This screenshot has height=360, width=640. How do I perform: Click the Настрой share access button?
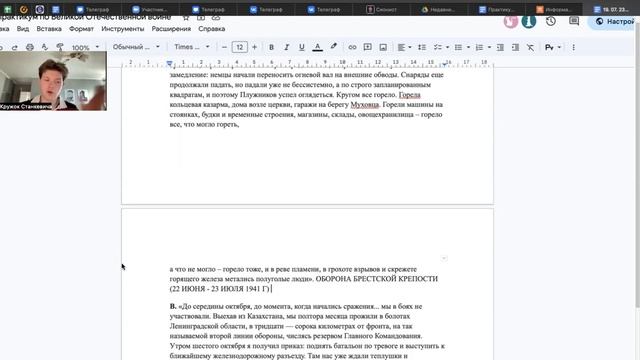click(614, 22)
